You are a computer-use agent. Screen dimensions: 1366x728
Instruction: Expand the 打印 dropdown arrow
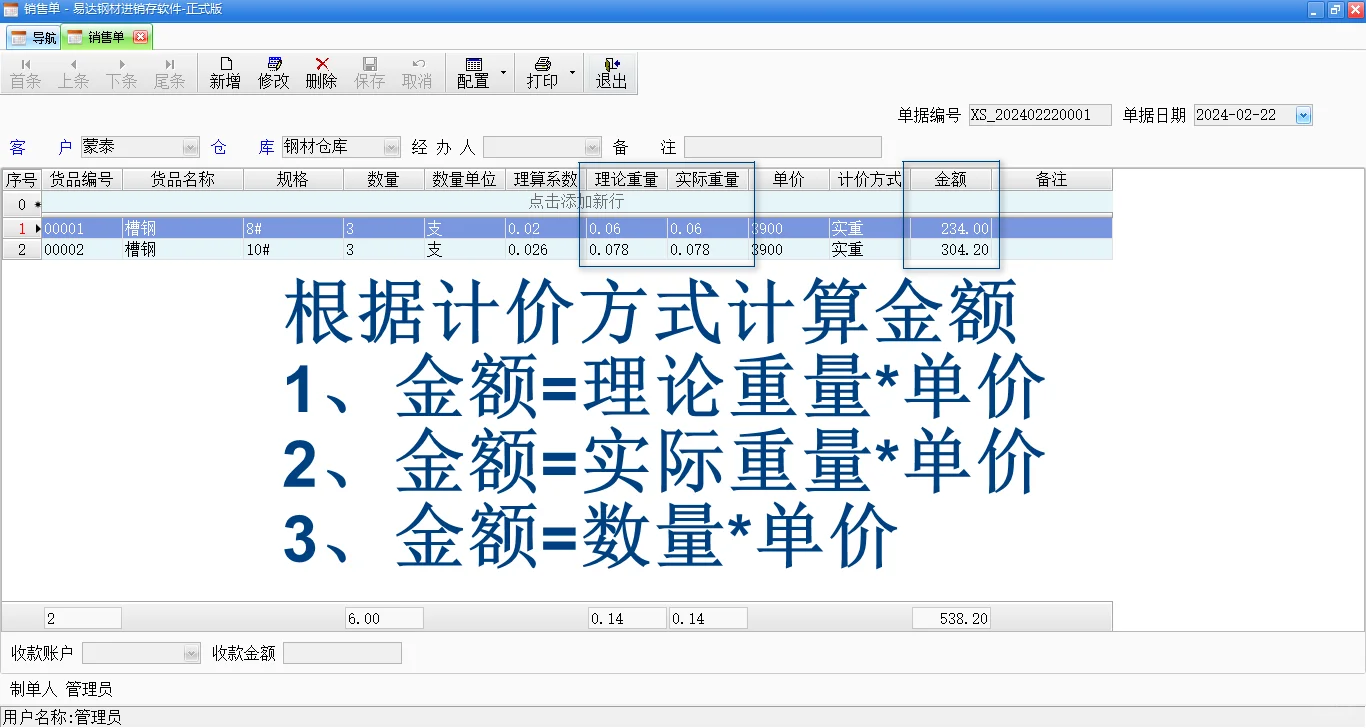point(572,73)
